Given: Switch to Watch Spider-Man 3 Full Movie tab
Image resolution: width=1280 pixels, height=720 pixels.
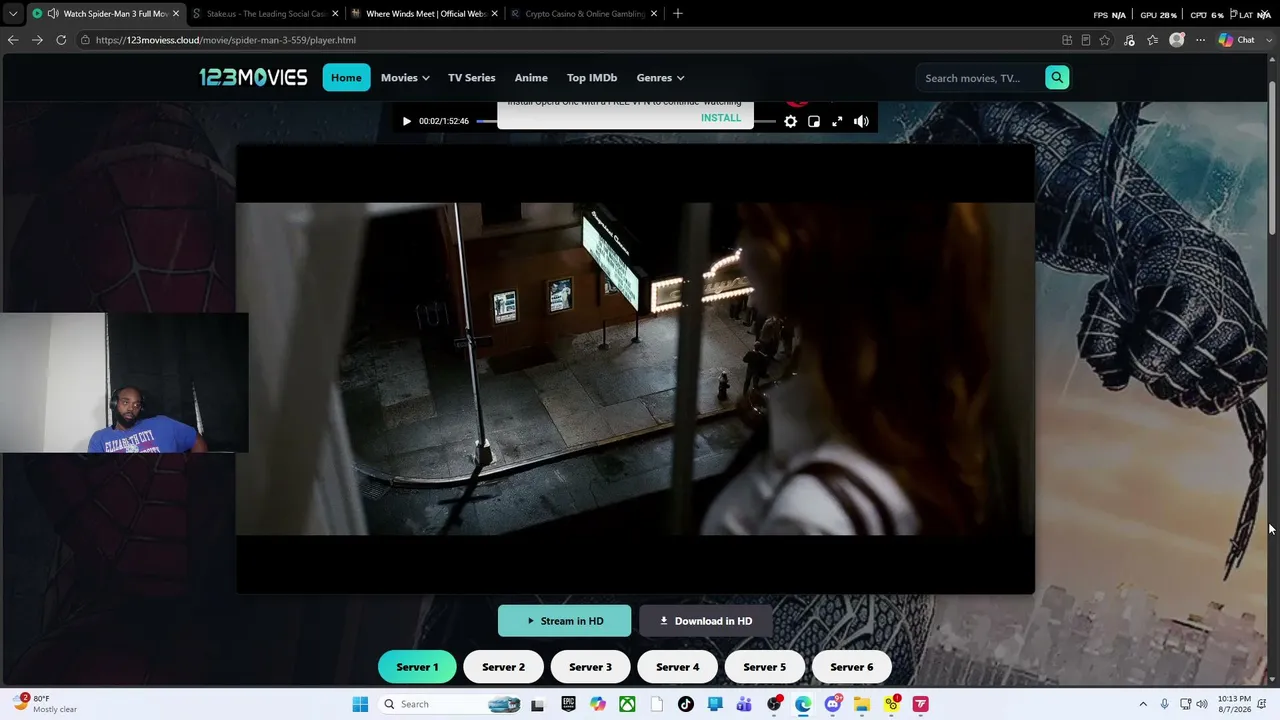Looking at the screenshot, I should (105, 14).
